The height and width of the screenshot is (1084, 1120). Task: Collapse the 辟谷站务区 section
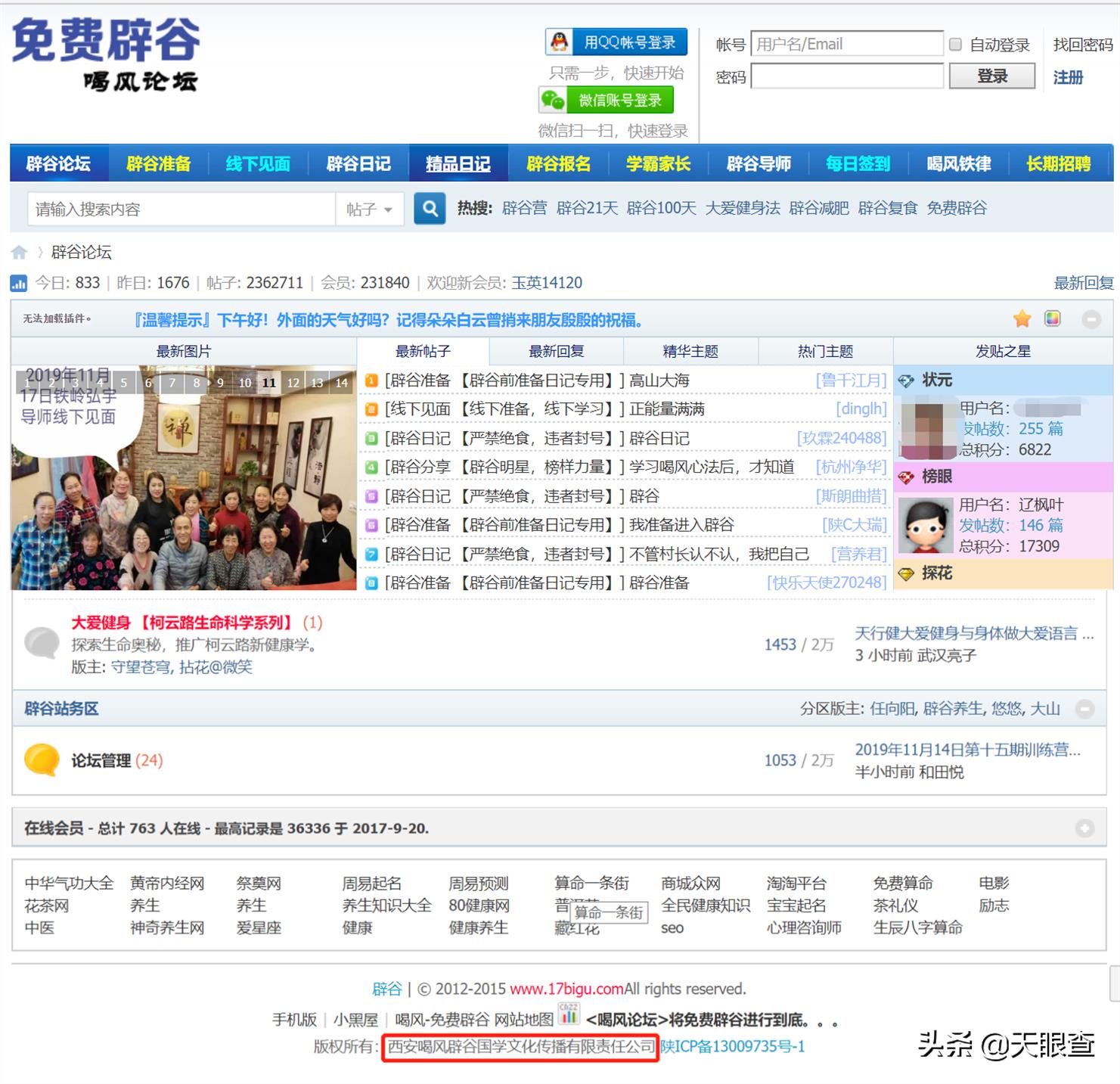pos(1084,709)
